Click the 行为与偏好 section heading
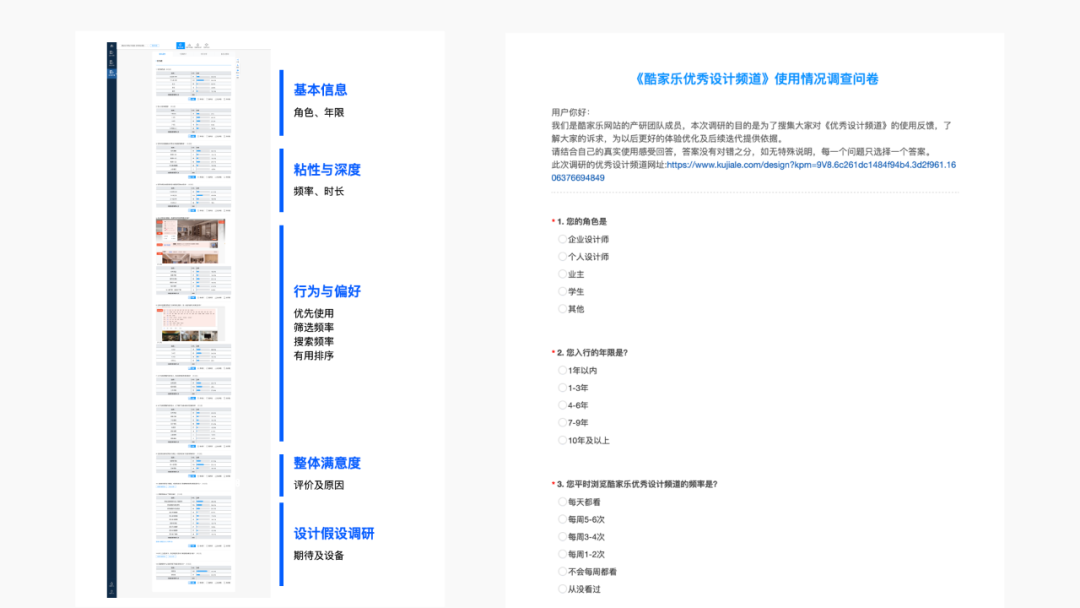This screenshot has height=608, width=1080. (327, 291)
